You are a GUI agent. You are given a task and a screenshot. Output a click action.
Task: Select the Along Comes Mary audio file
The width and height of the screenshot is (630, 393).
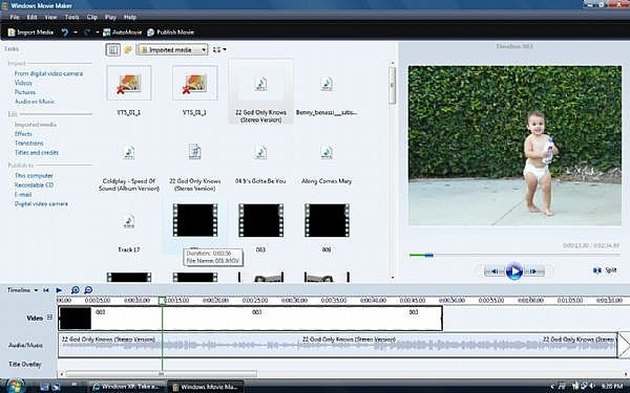pos(327,152)
